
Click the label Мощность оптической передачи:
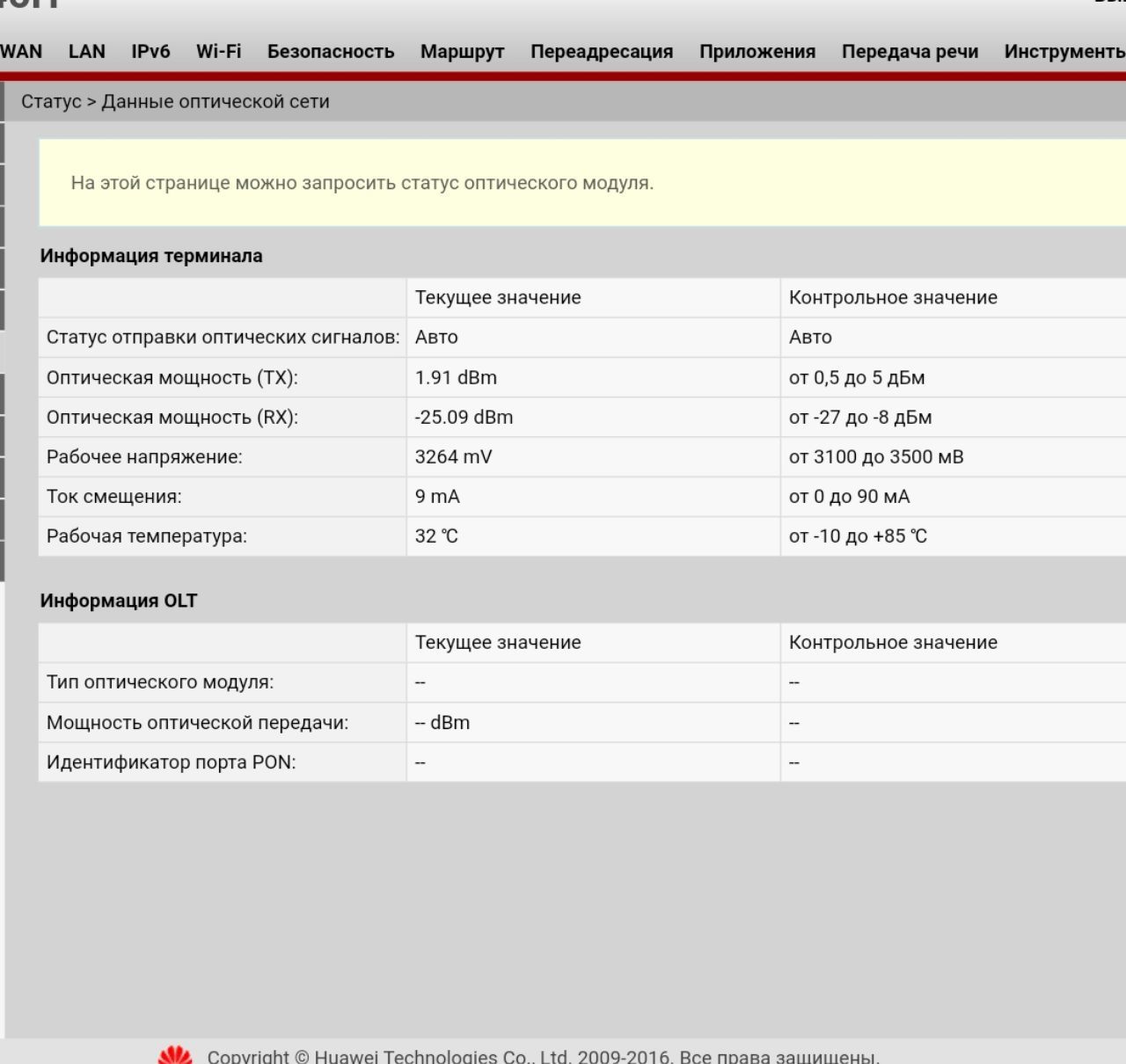198,722
